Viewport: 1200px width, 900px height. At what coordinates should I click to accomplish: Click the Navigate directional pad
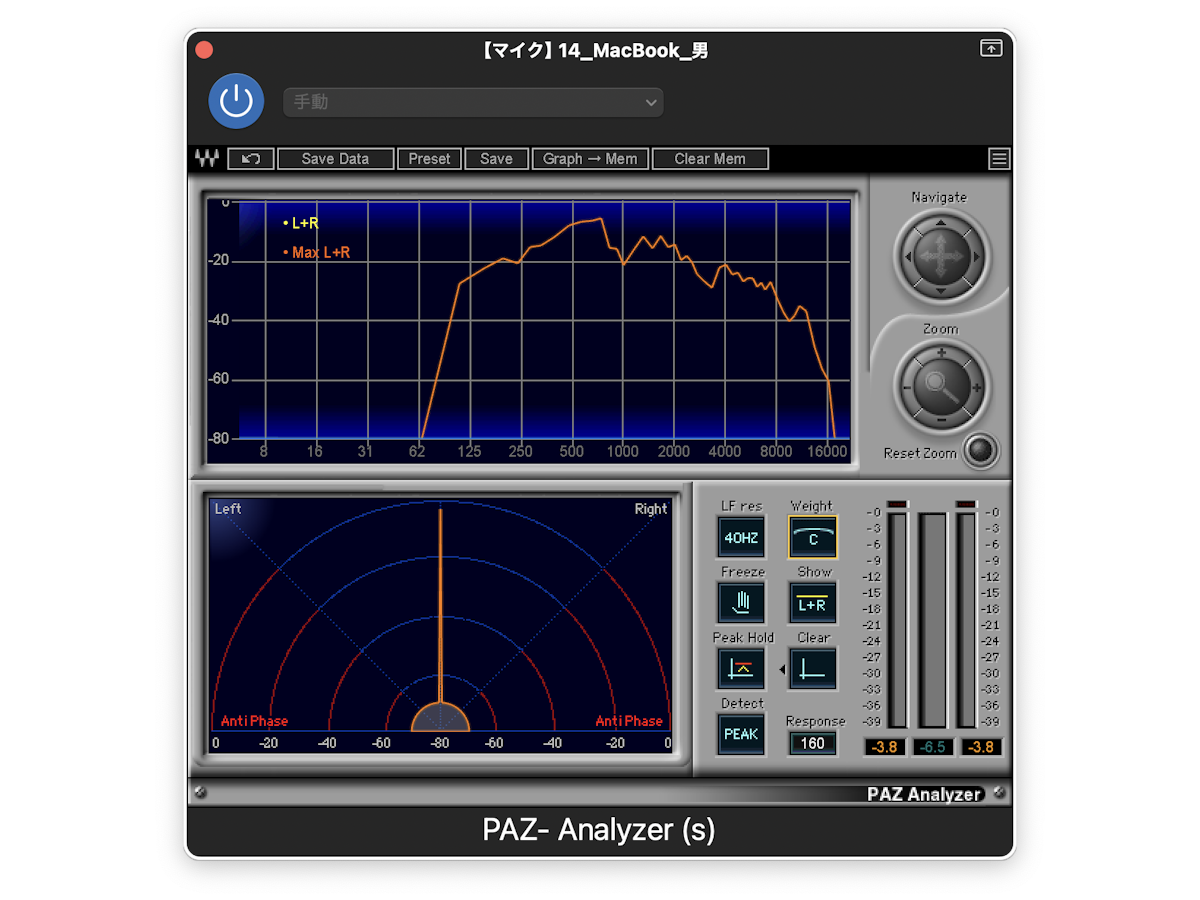[940, 256]
